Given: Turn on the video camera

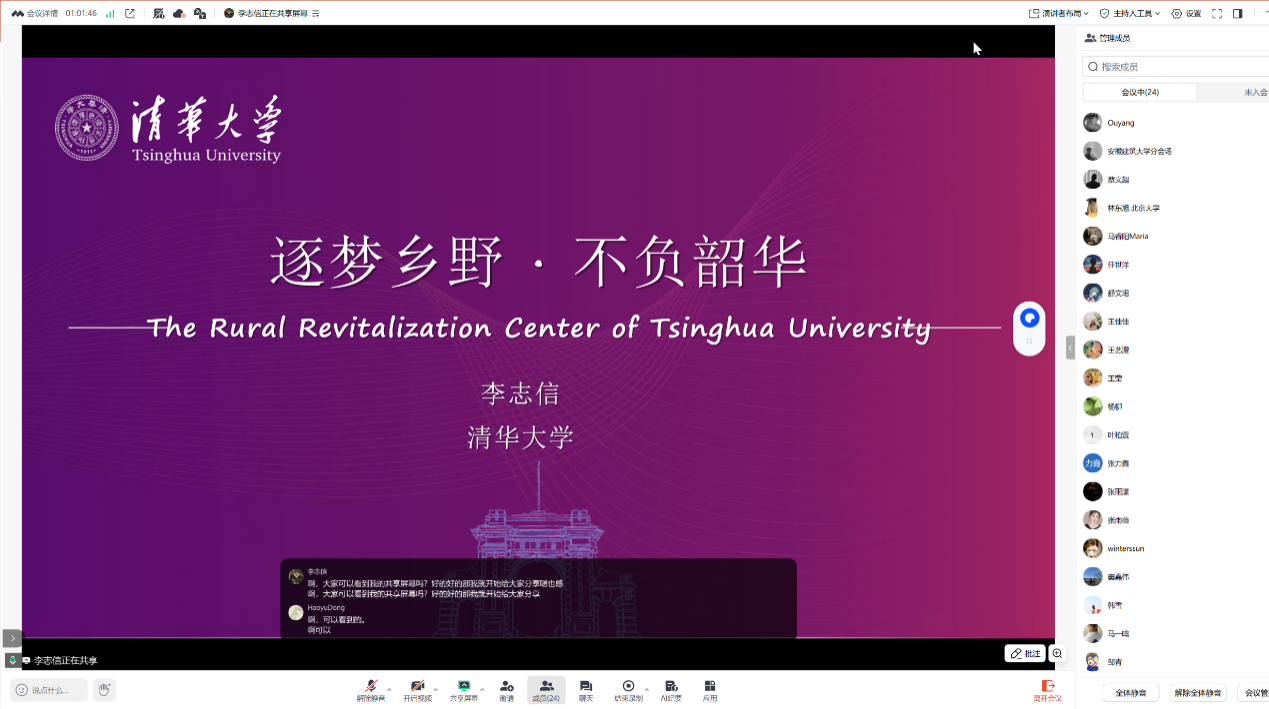Looking at the screenshot, I should 417,689.
